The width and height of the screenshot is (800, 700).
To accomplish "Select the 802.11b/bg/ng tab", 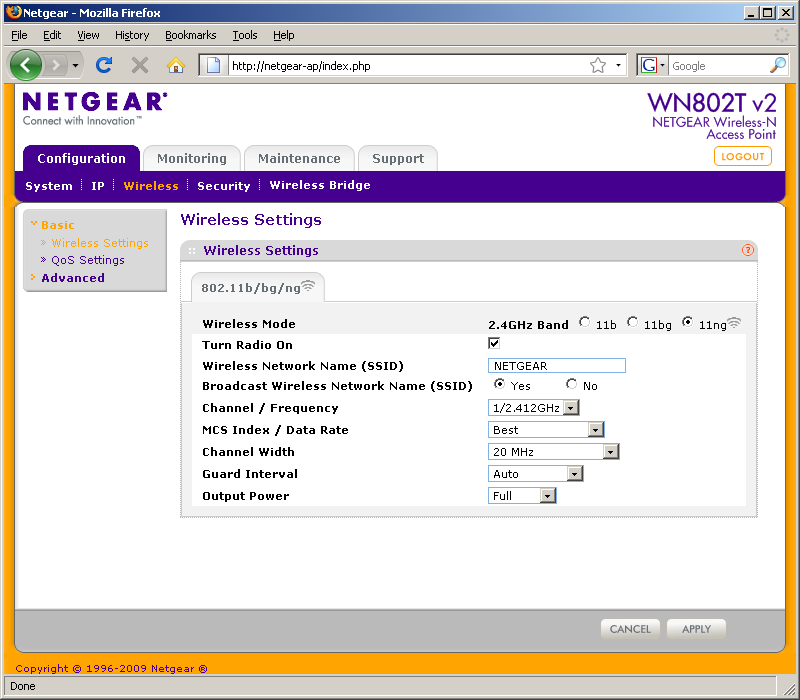I will point(258,287).
